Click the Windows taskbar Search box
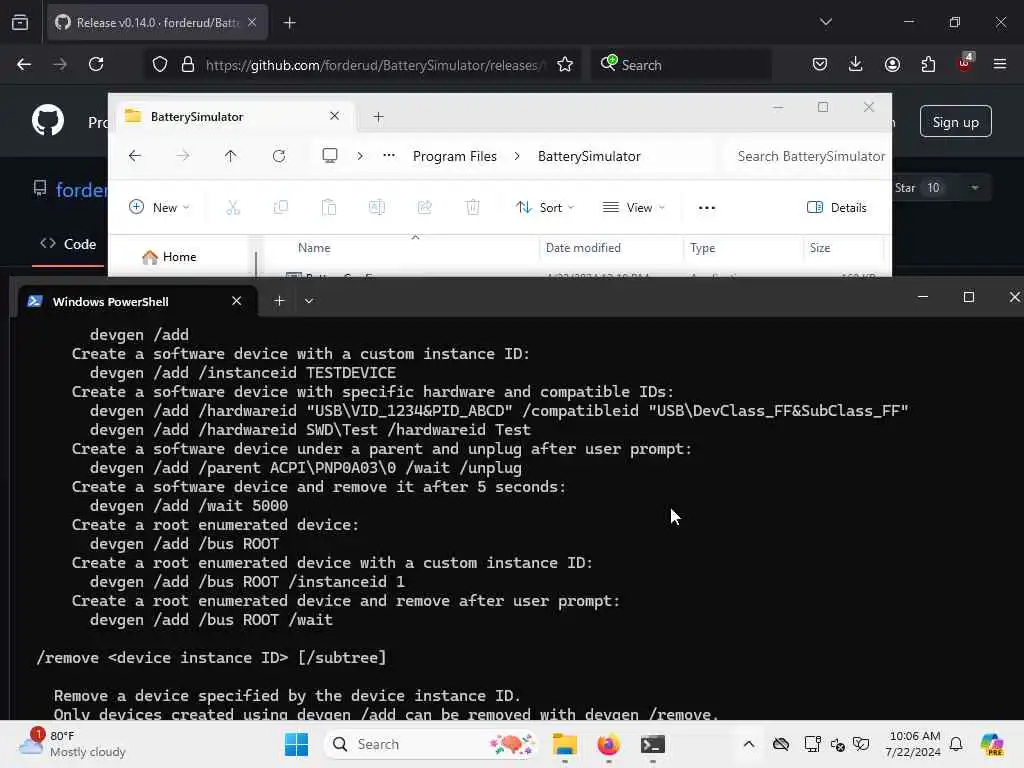This screenshot has height=768, width=1024. coord(431,744)
